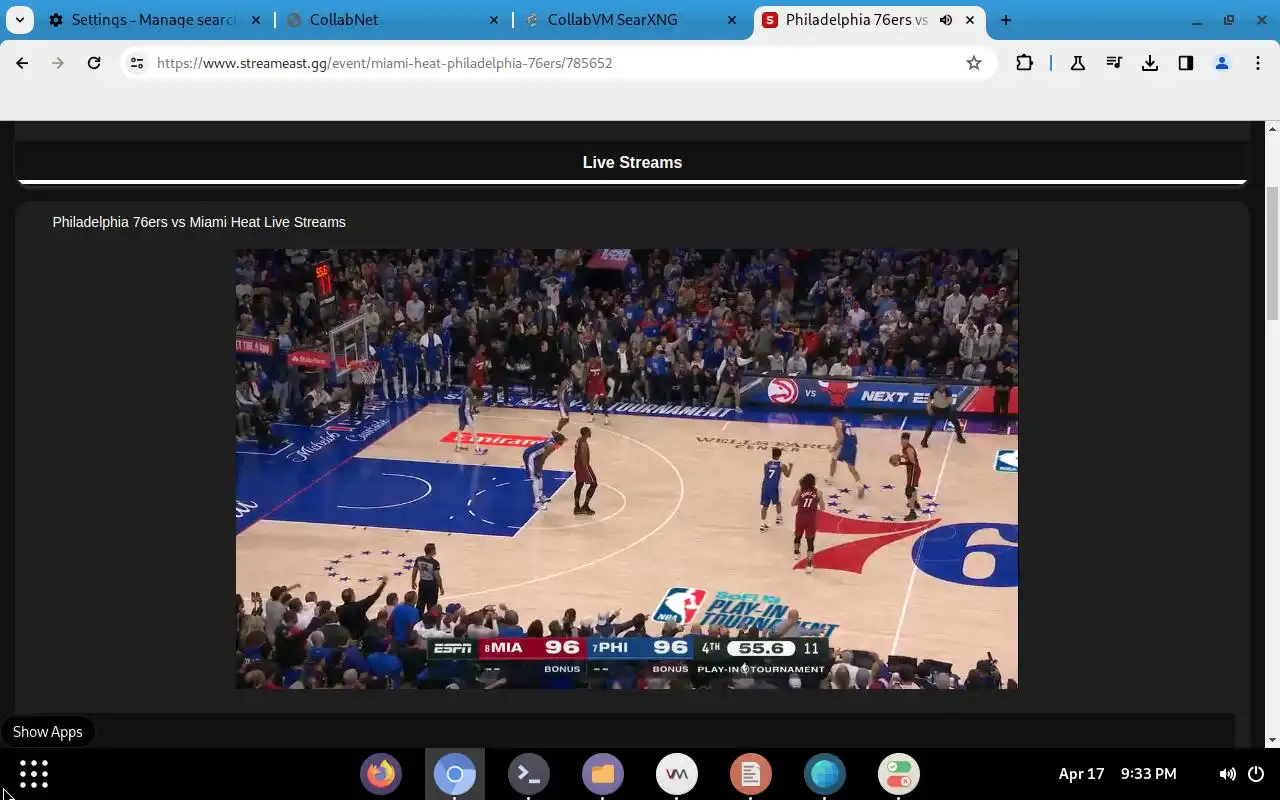The image size is (1280, 800).
Task: Open a new browser tab
Action: [x=1006, y=20]
